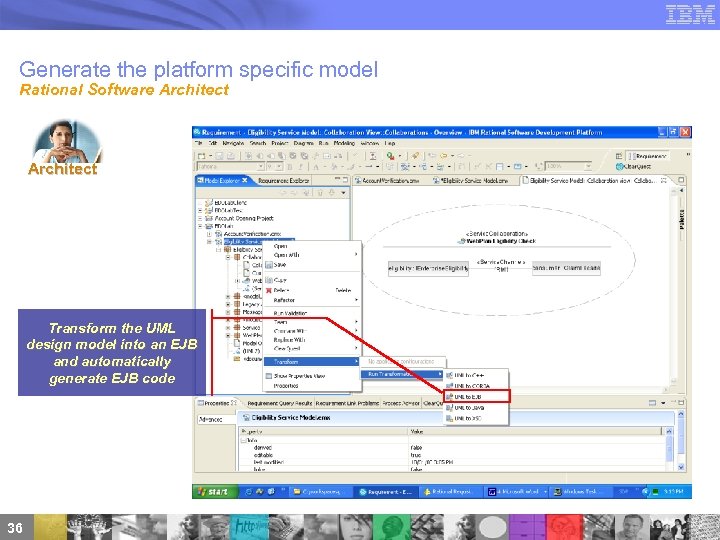720x540 pixels.
Task: Select the Eligibility EnterpriseEligibility diagram box
Action: click(x=428, y=269)
